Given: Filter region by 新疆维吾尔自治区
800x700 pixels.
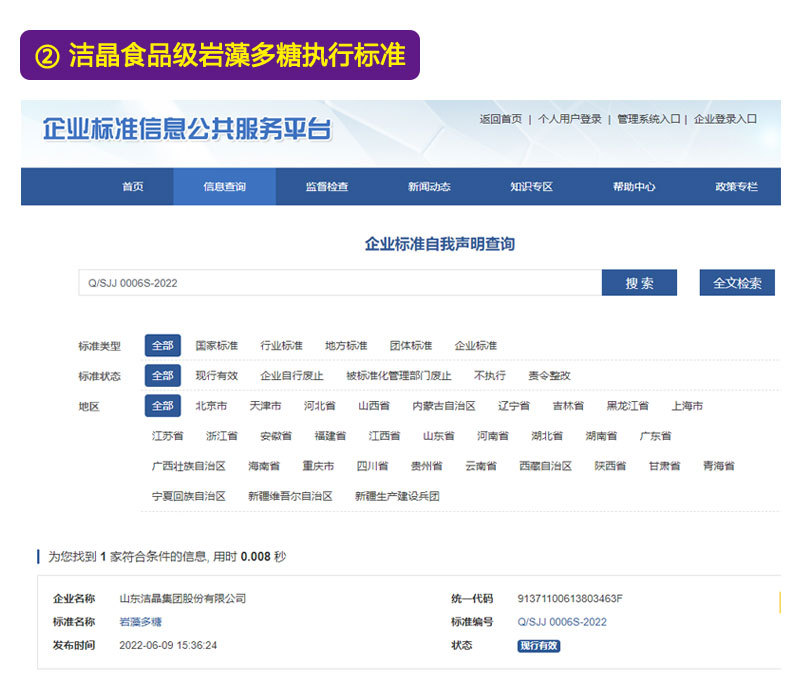Looking at the screenshot, I should (290, 496).
